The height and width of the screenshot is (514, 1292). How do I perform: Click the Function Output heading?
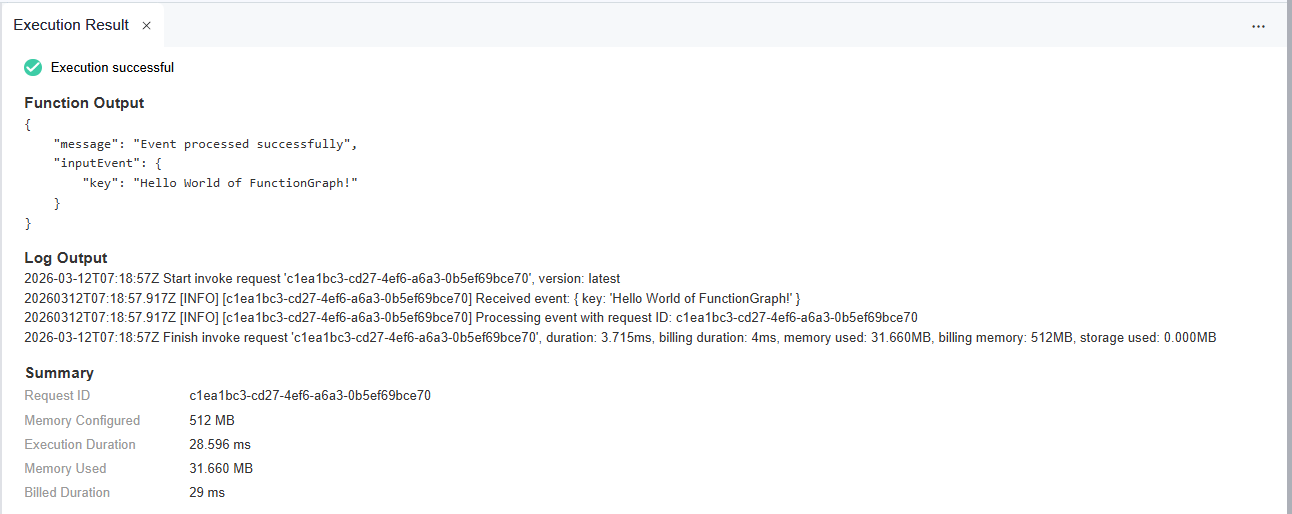[84, 103]
